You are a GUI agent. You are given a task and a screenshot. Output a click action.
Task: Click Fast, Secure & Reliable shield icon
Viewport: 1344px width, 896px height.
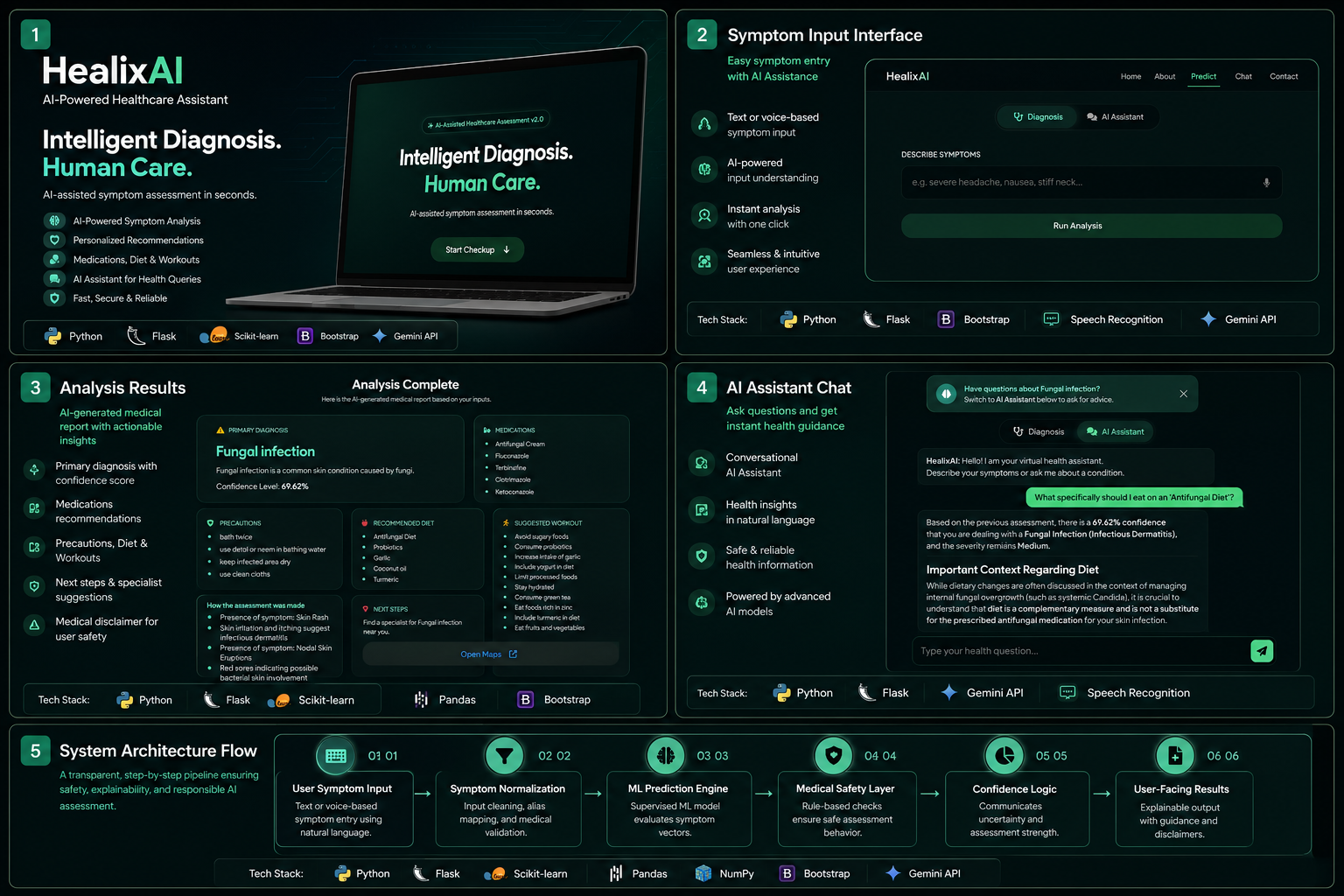(54, 297)
